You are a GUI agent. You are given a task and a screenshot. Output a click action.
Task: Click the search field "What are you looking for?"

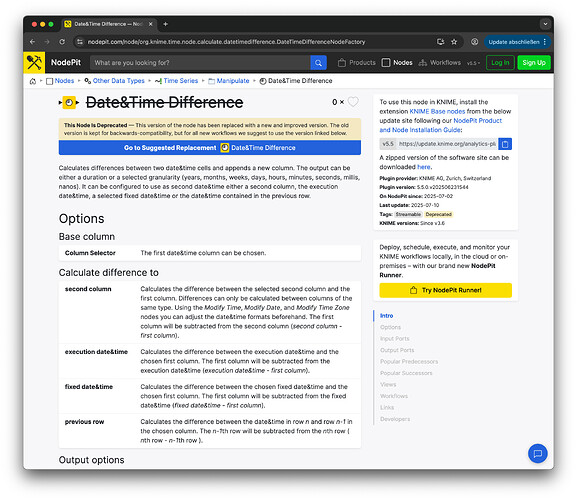(200, 63)
